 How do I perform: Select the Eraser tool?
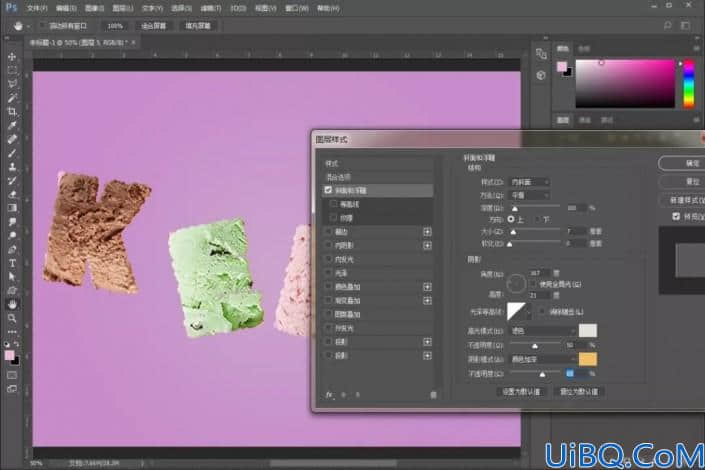click(x=12, y=194)
